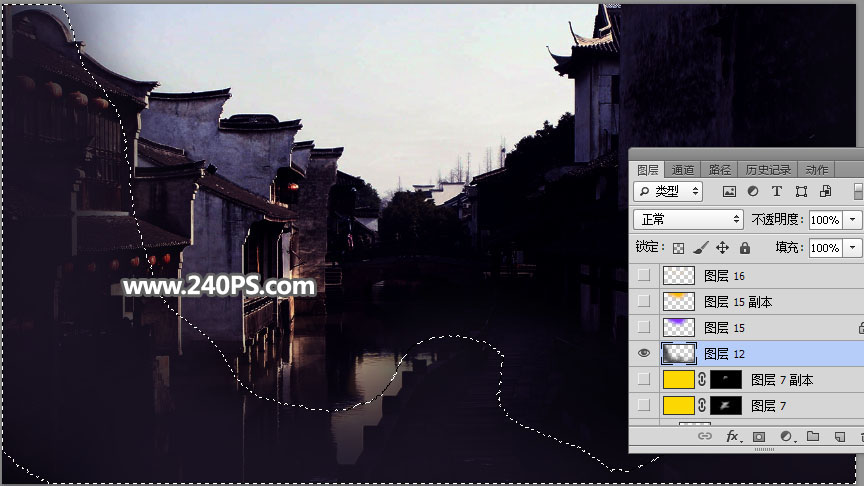
Task: Add layer mask icon
Action: coord(759,436)
